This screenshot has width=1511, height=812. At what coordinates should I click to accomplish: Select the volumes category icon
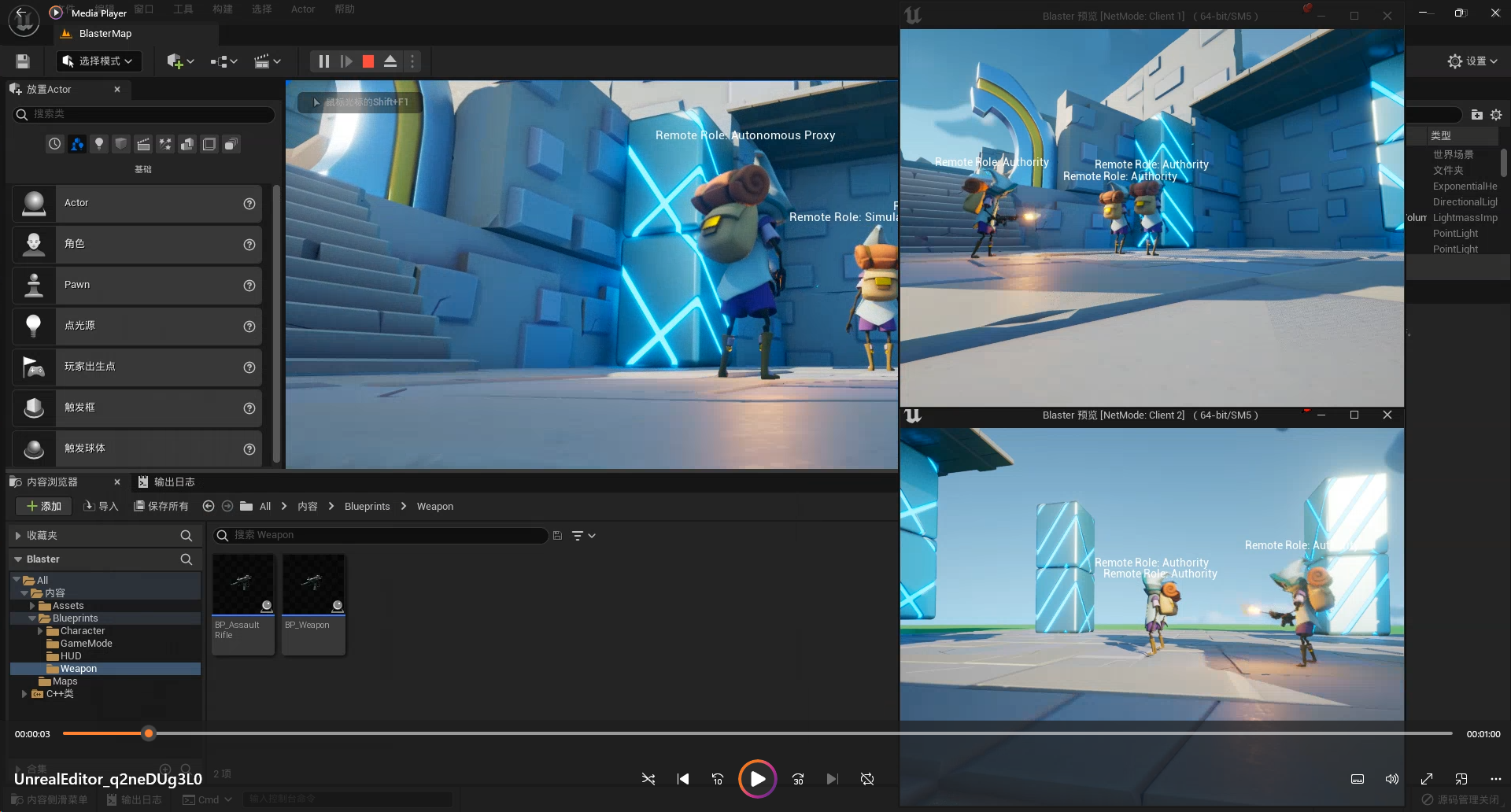pos(209,144)
